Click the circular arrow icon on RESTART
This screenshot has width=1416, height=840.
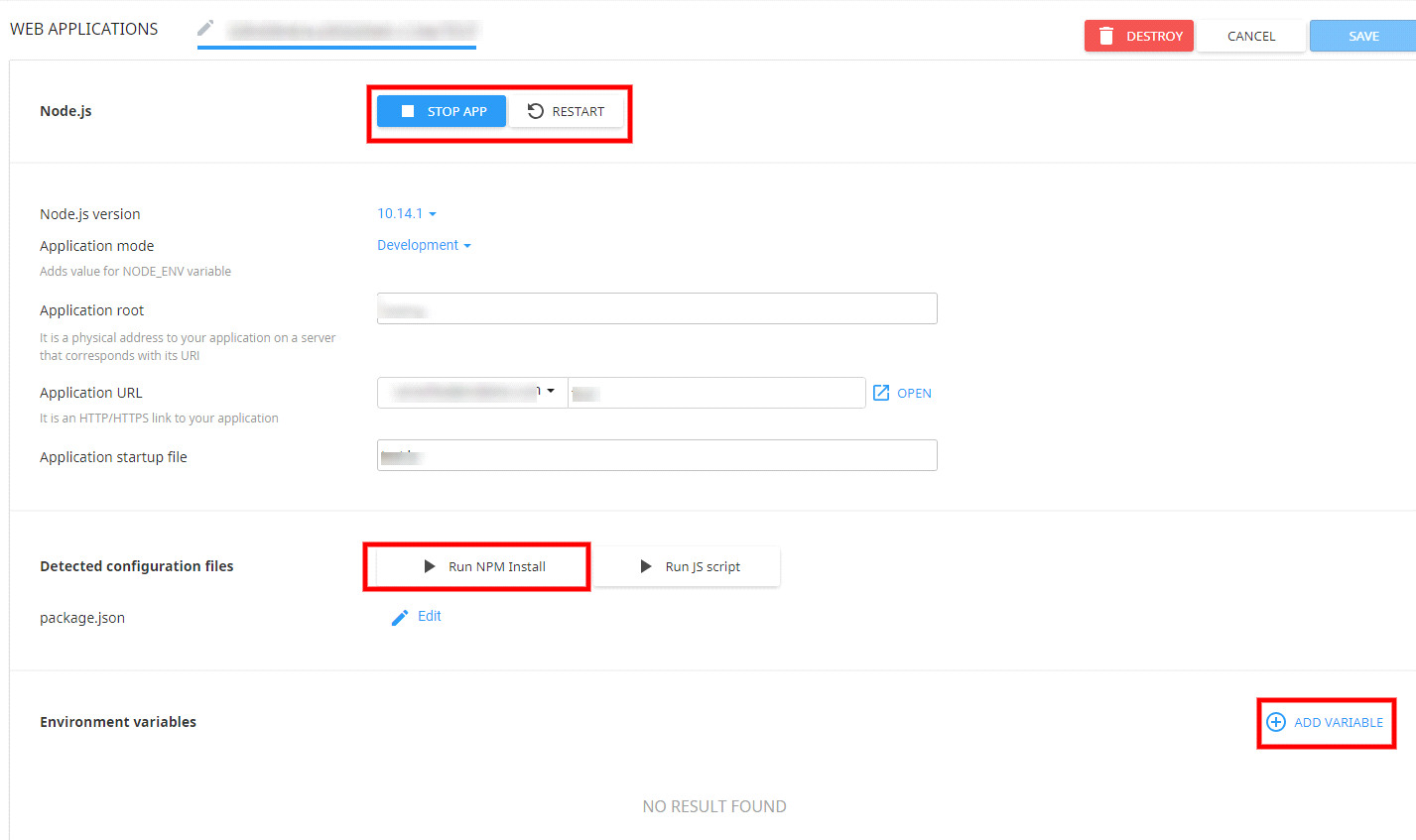[x=536, y=111]
